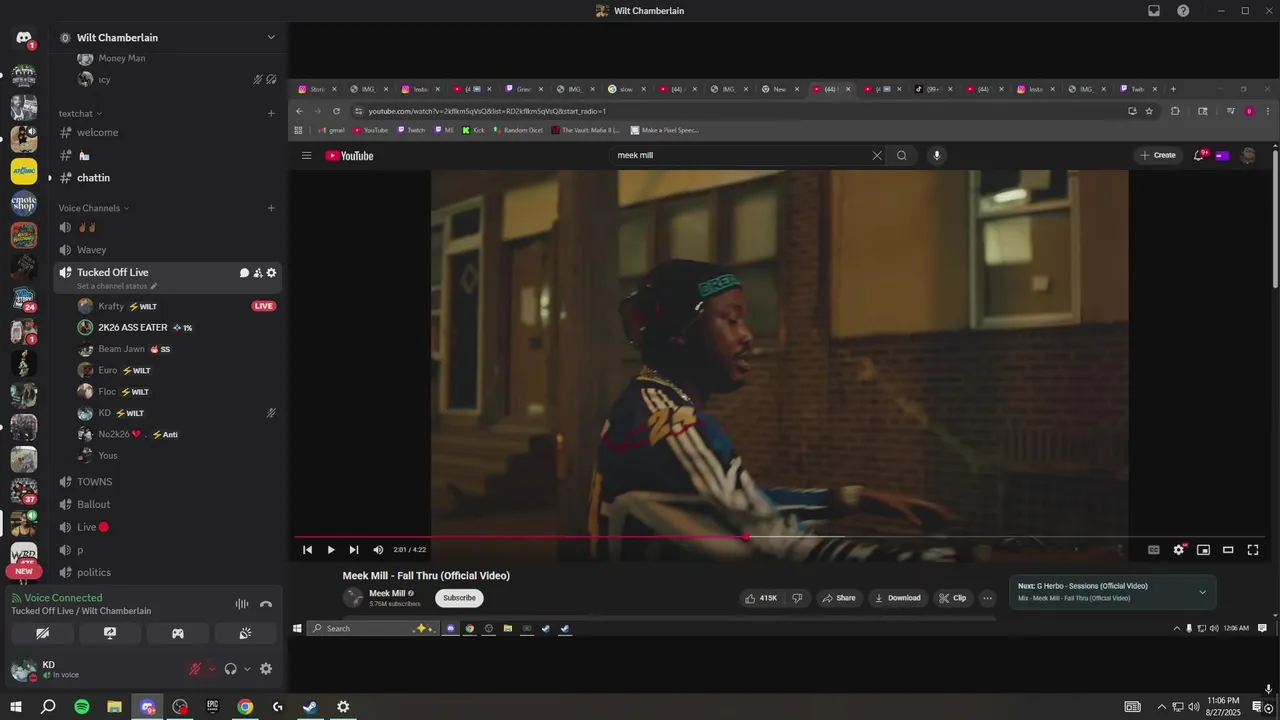
Task: Open chat for Tucked Off Live channel
Action: (244, 273)
